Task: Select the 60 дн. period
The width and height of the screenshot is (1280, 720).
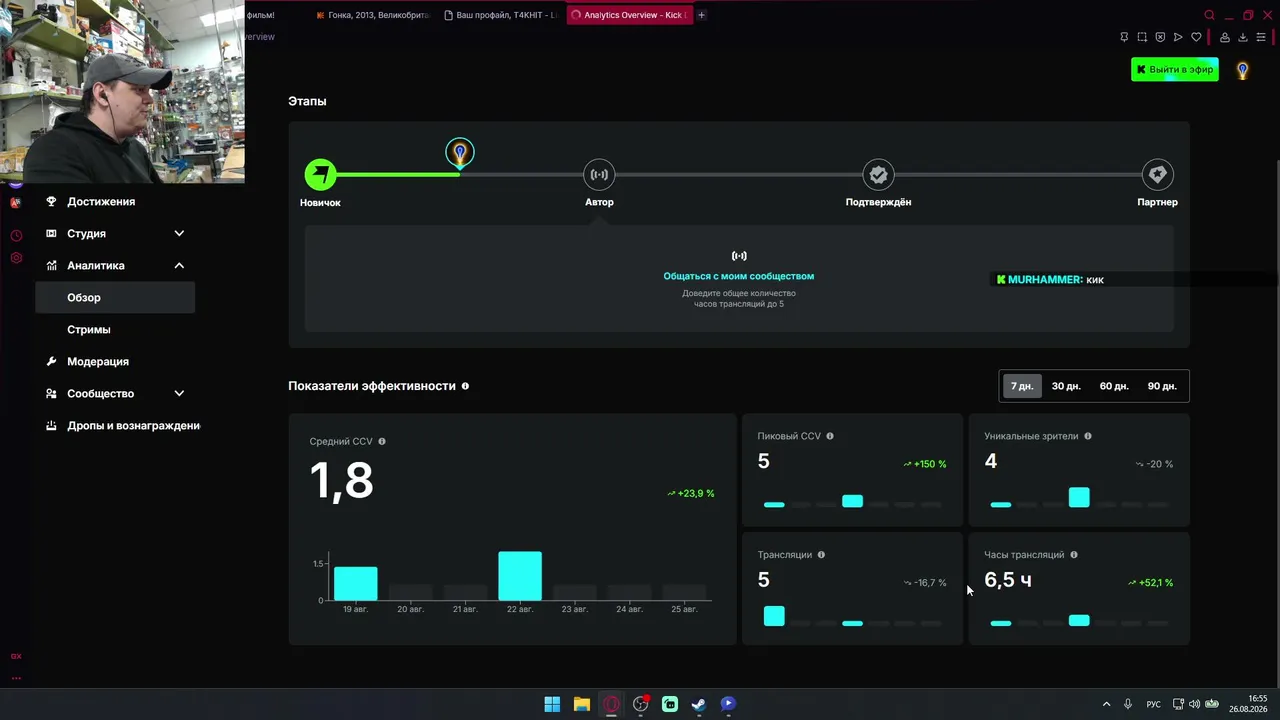Action: click(x=1114, y=386)
